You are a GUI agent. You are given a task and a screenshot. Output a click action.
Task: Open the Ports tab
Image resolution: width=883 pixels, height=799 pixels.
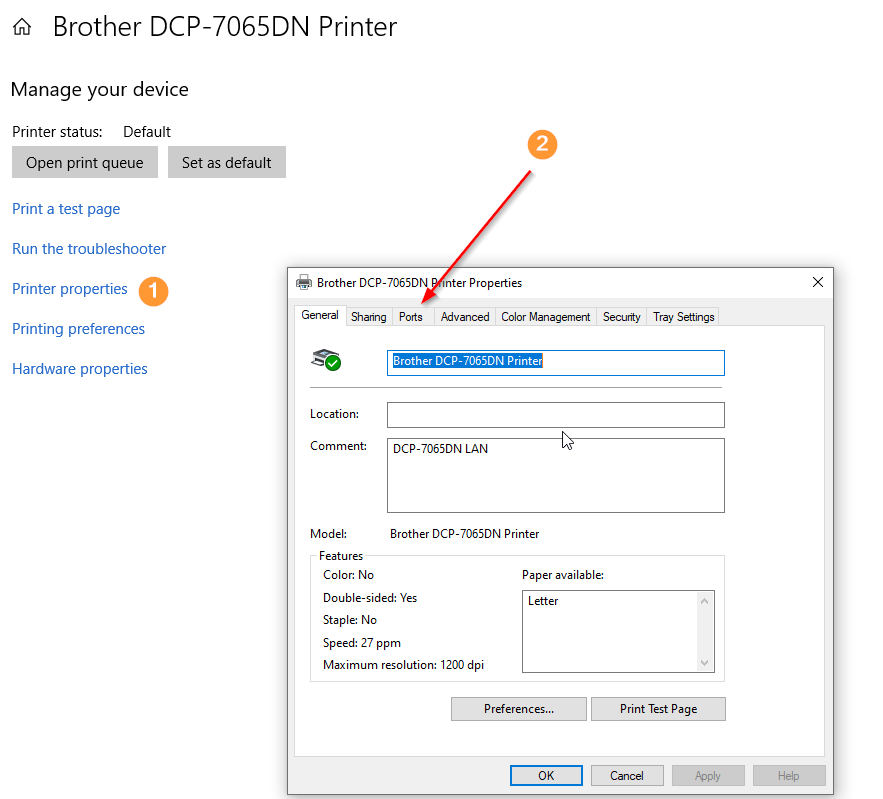[x=411, y=317]
